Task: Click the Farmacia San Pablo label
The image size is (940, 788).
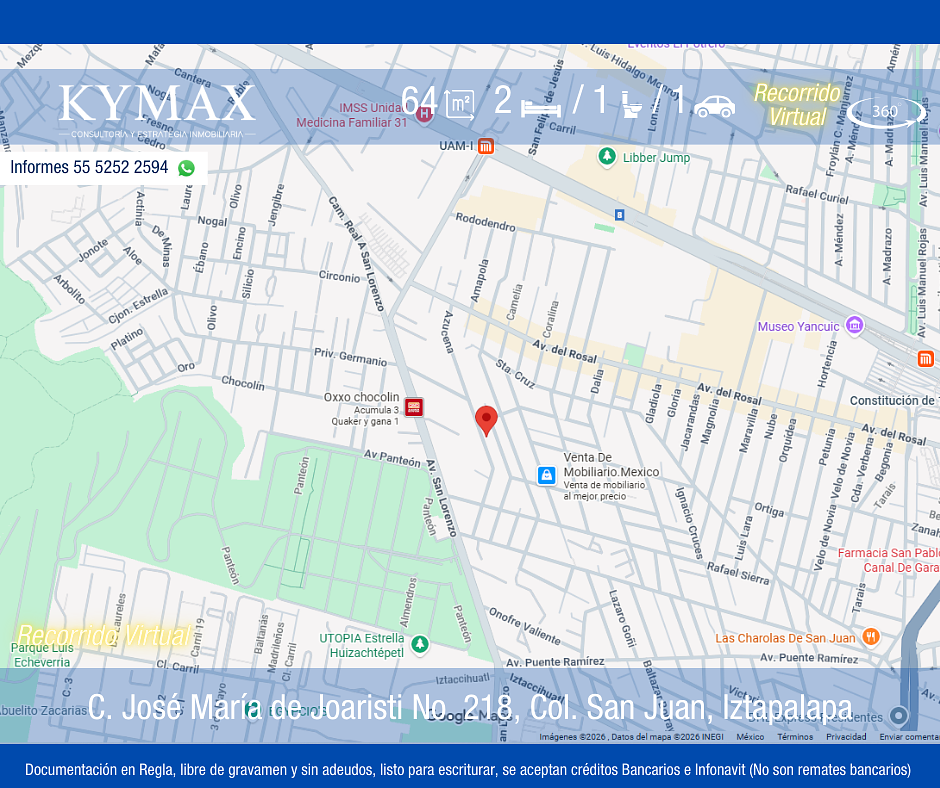Action: click(x=888, y=553)
